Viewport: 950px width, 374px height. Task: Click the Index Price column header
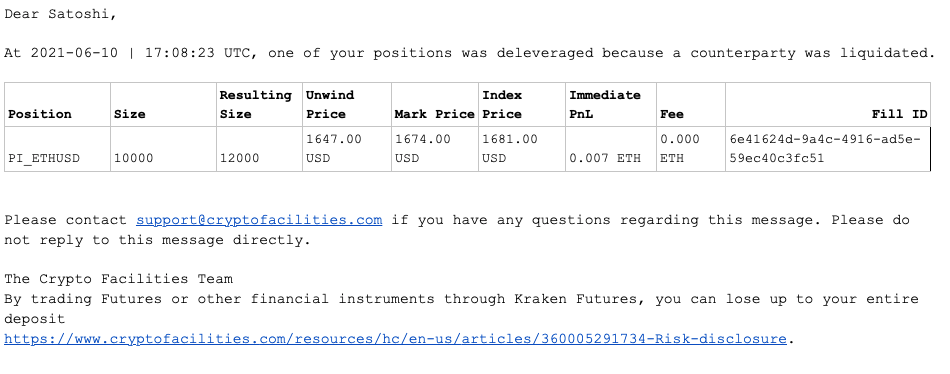point(502,105)
